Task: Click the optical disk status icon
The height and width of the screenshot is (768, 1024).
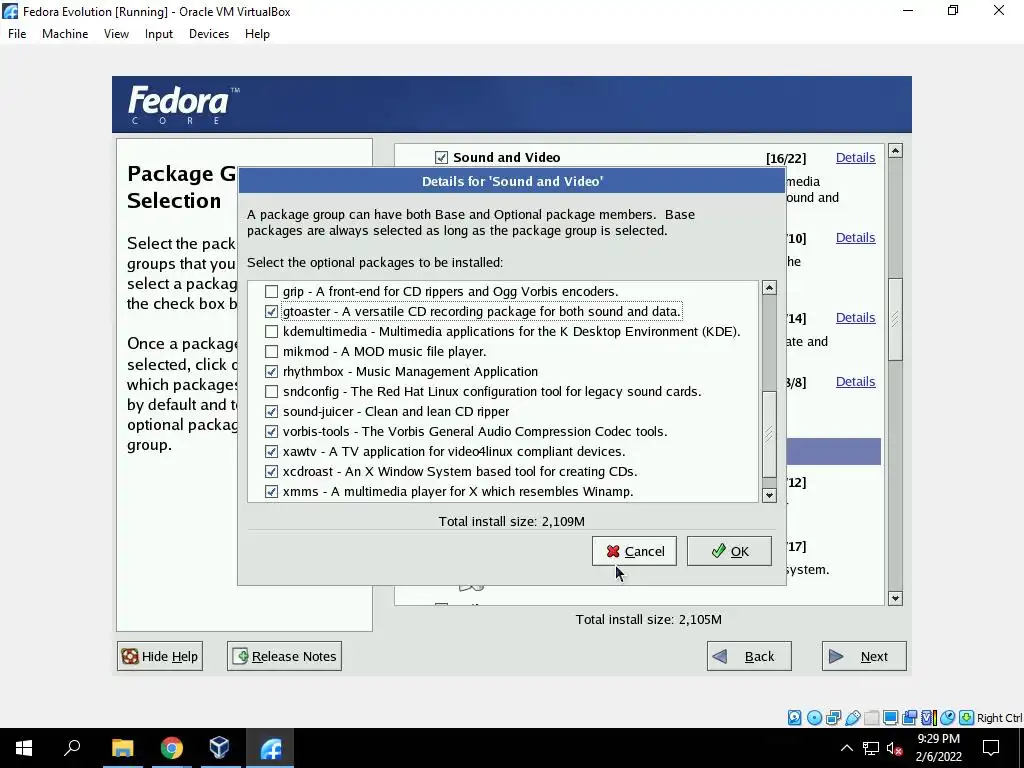Action: tap(814, 718)
